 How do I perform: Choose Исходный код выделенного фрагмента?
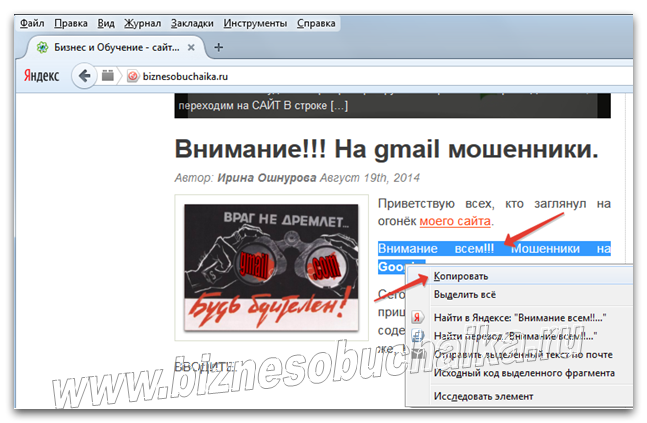(519, 373)
